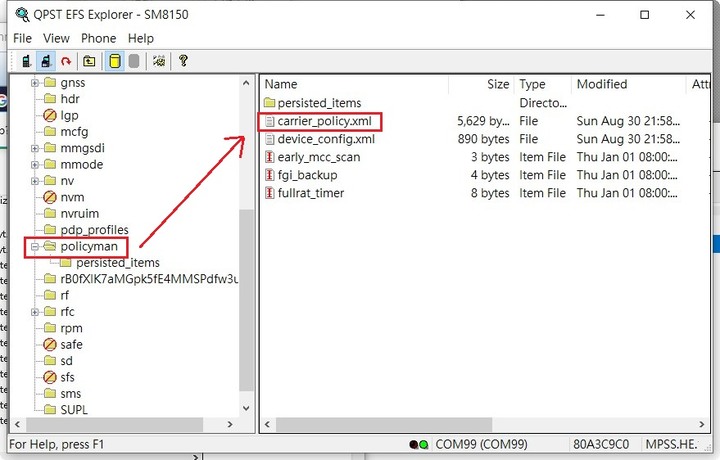Click the 80A3C9C0 status bar entry

pyautogui.click(x=601, y=444)
